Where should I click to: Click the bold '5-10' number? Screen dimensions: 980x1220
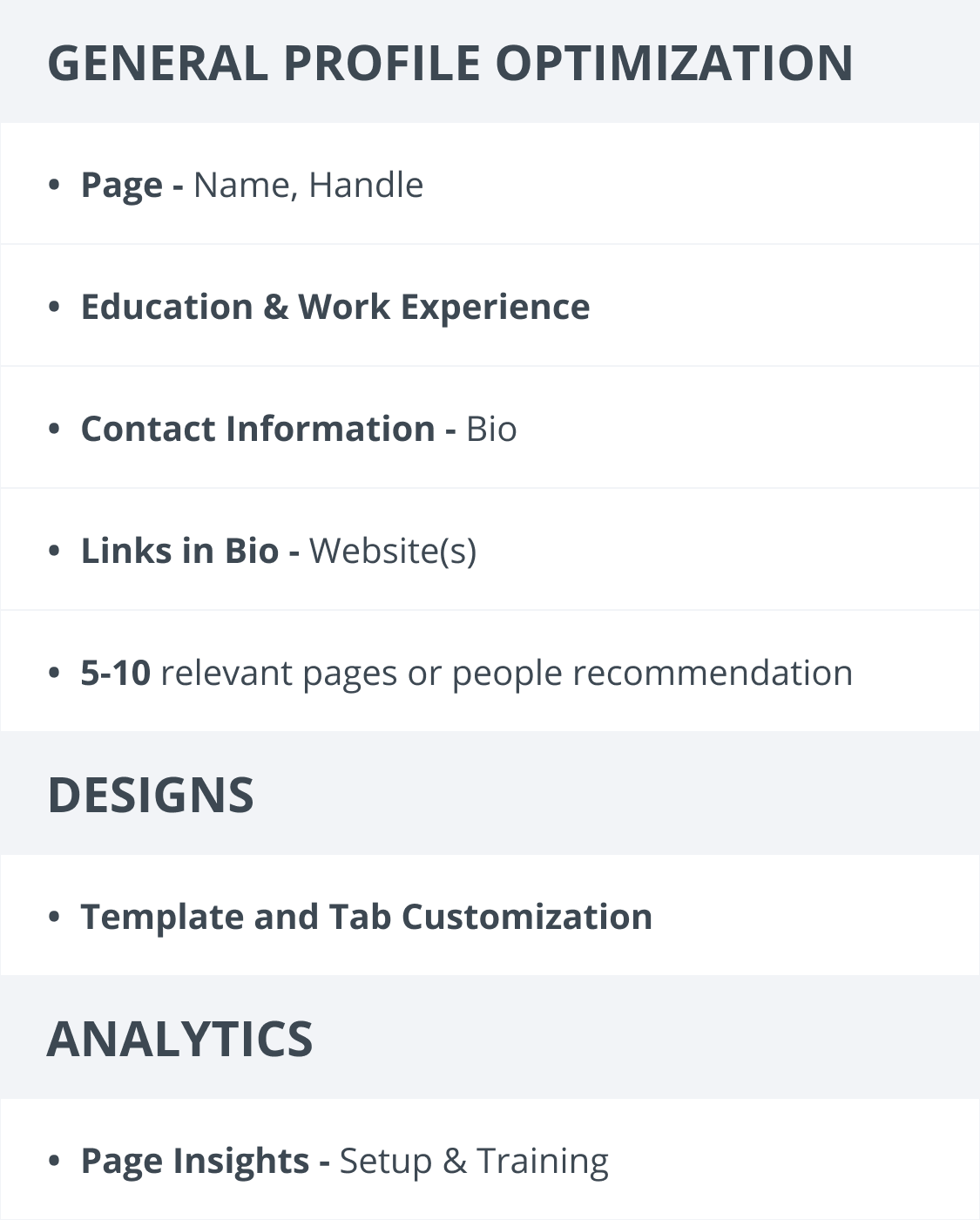click(x=116, y=673)
